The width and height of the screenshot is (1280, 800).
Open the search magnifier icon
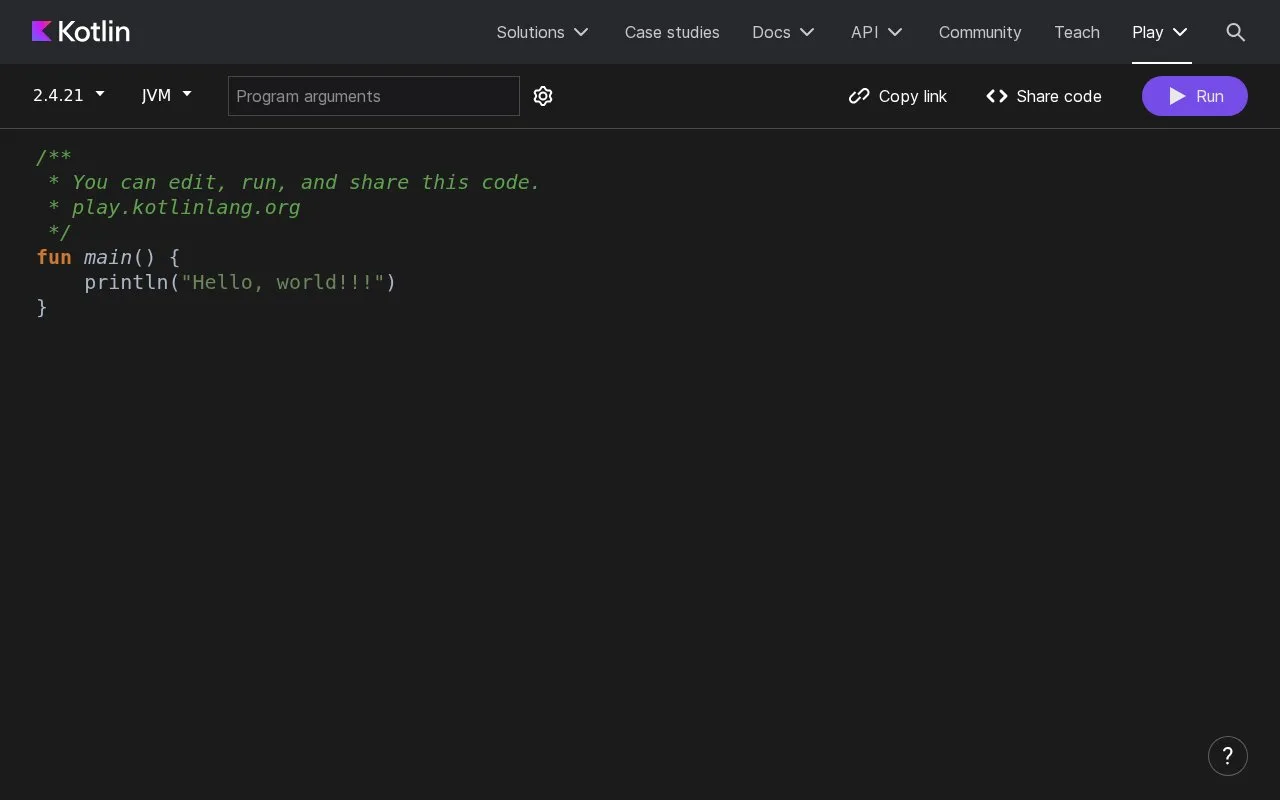pos(1235,32)
